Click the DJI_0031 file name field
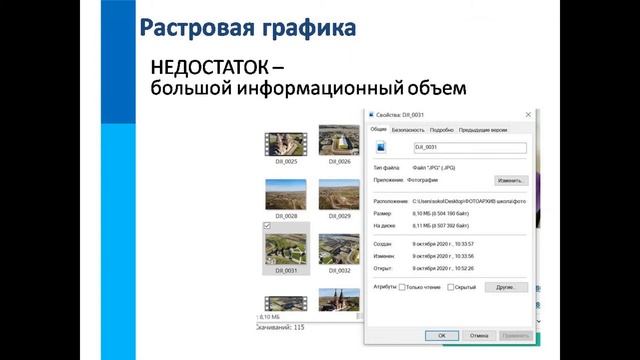640x360 pixels. (x=470, y=148)
